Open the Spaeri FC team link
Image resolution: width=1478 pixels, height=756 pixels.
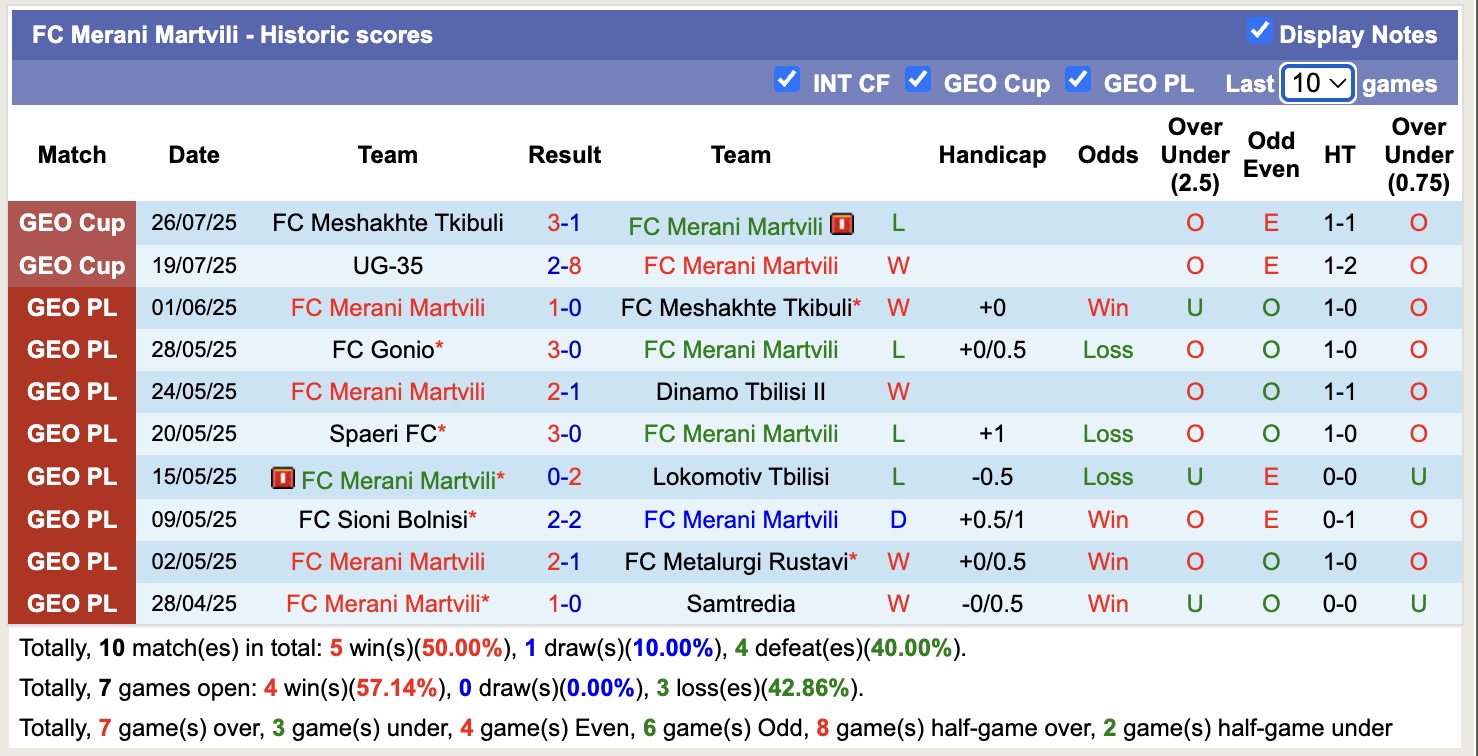(383, 434)
